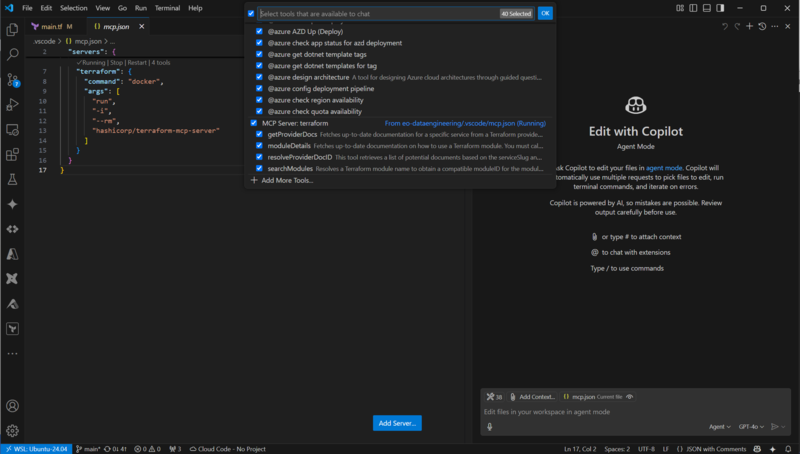Show chat history clock icon
This screenshot has height=454, width=800.
(762, 26)
